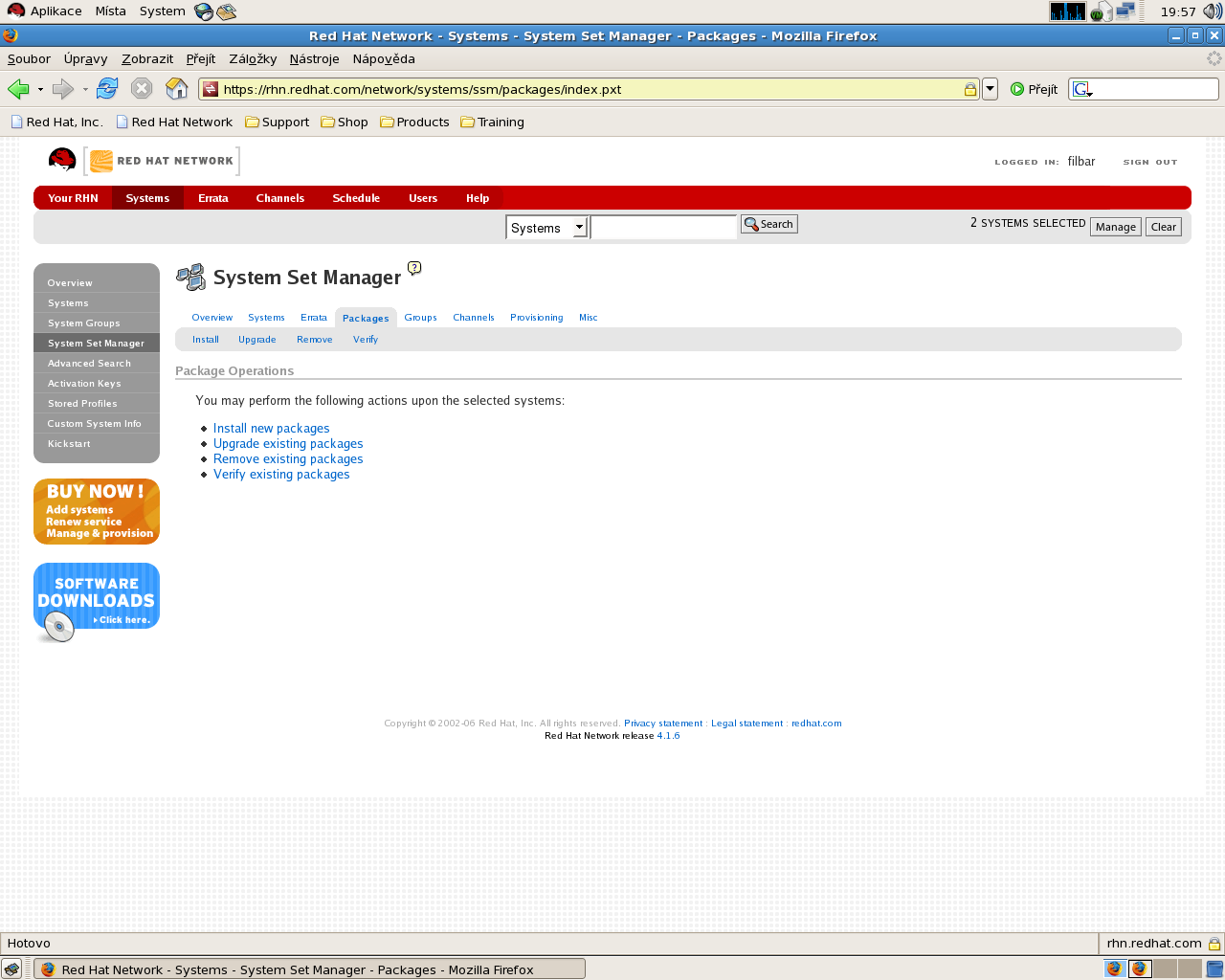Open the release 4.1.6 link
Screen dimensions: 1225x980
coord(668,736)
